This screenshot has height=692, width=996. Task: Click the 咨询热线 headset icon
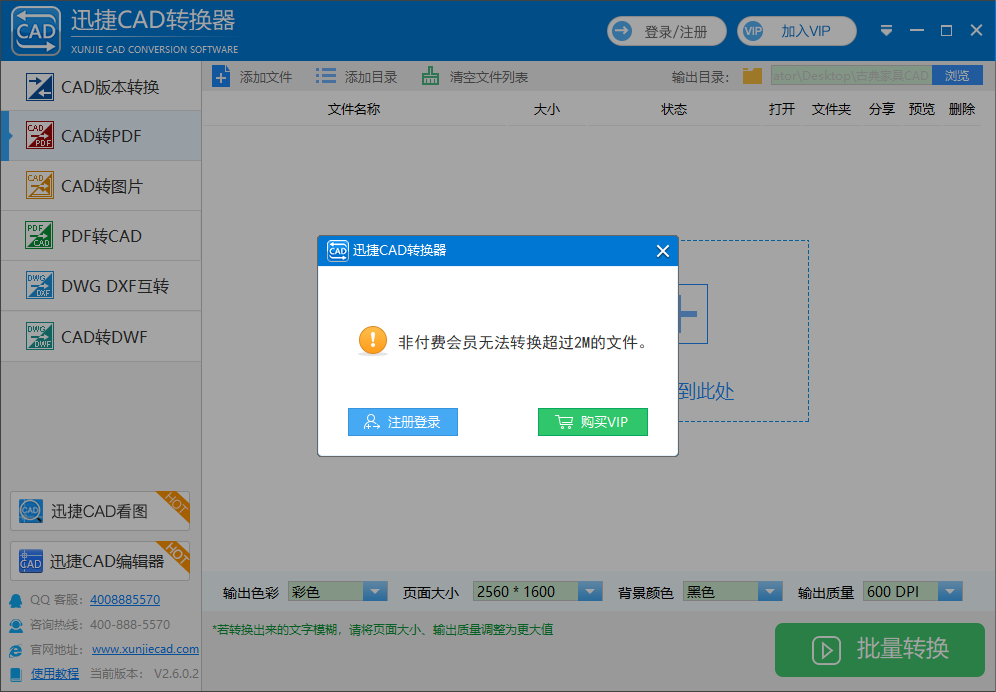16,625
